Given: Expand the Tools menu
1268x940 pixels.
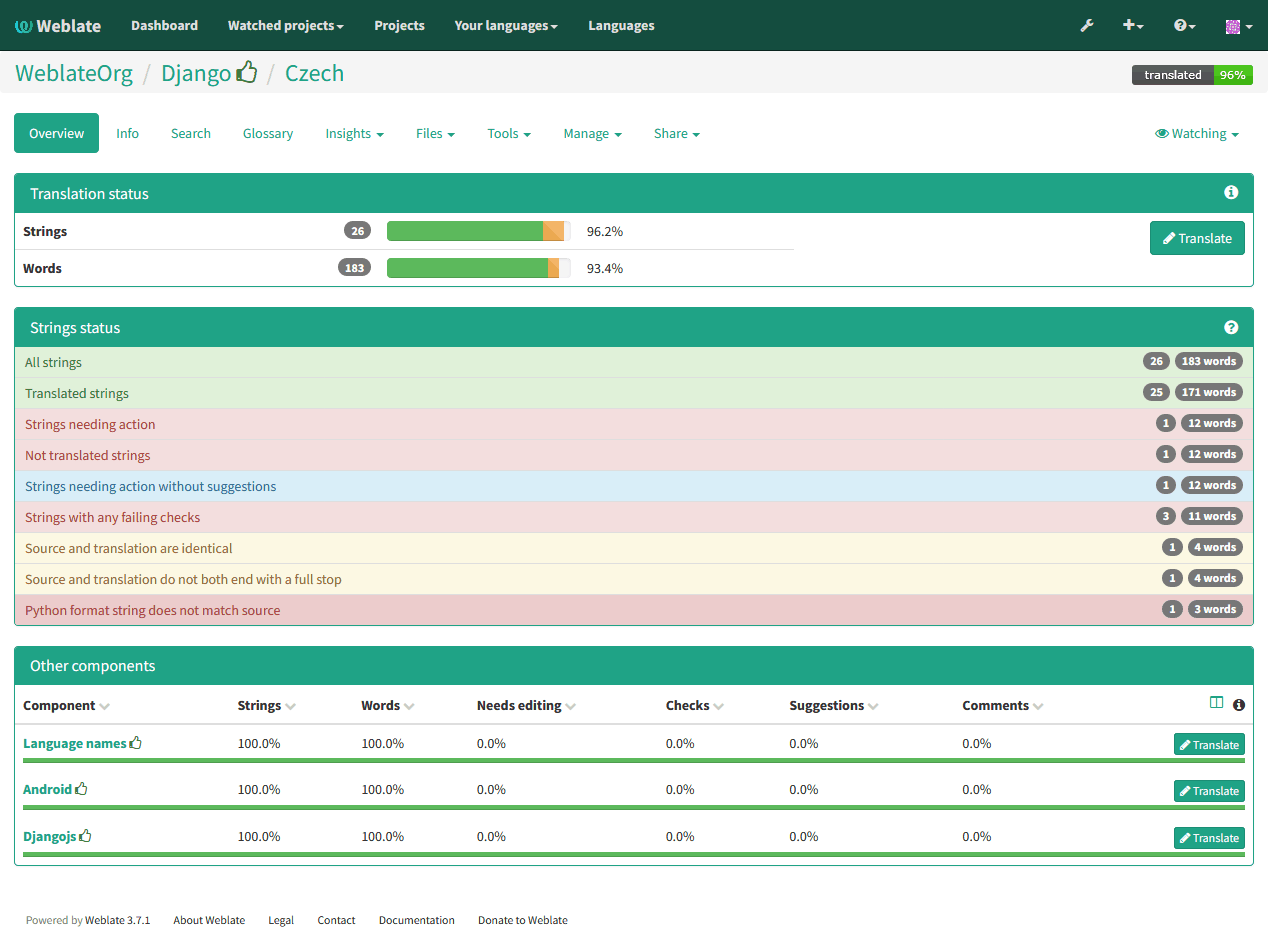Looking at the screenshot, I should [x=509, y=133].
